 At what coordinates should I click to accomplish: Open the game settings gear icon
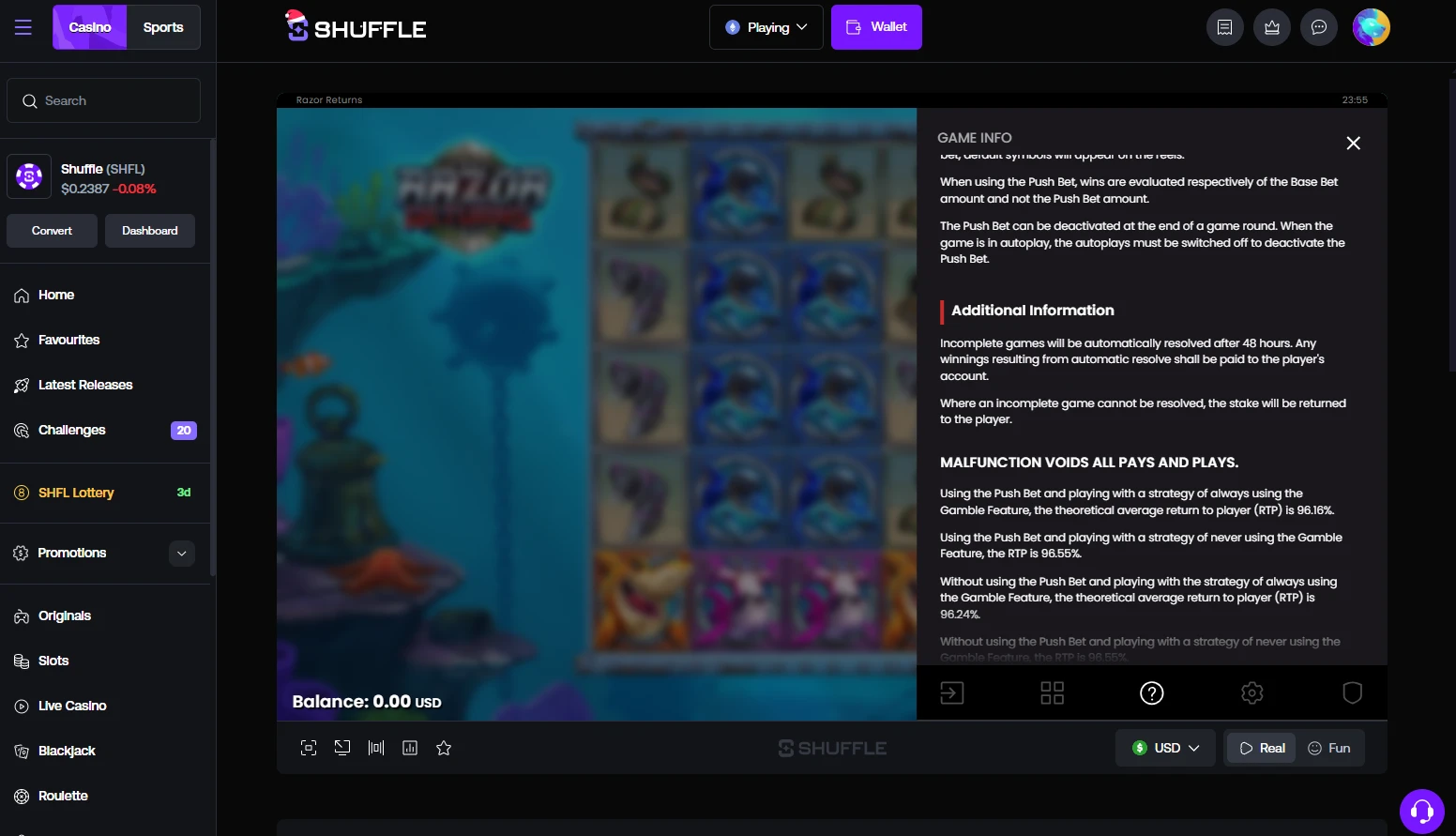1252,693
